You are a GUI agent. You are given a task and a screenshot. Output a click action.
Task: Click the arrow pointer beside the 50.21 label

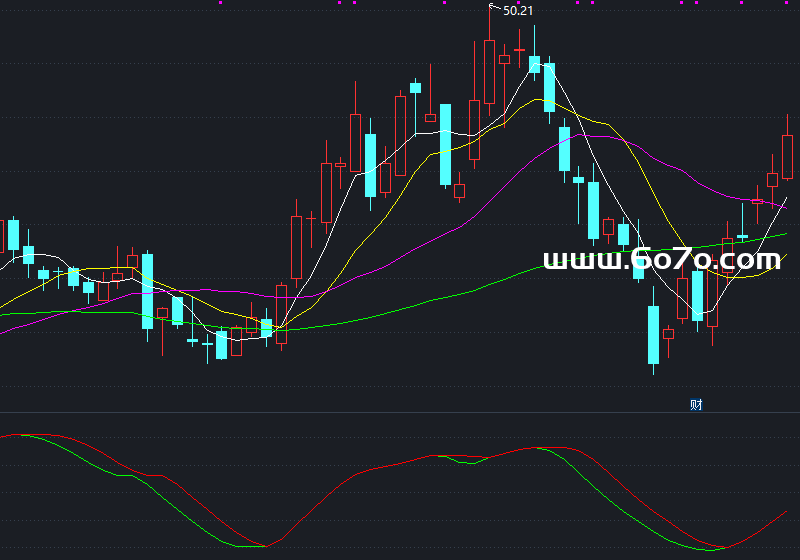pos(492,9)
